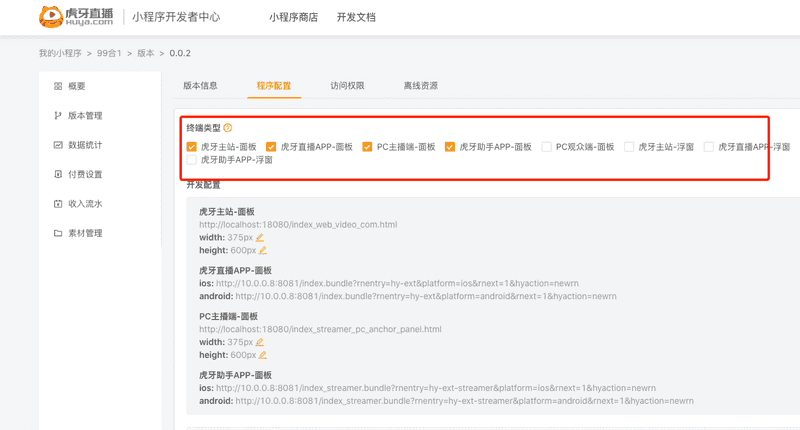Screen dimensions: 800x430
Task: Edit height pencil under 虎牙主站-面板
Action: pyautogui.click(x=263, y=250)
